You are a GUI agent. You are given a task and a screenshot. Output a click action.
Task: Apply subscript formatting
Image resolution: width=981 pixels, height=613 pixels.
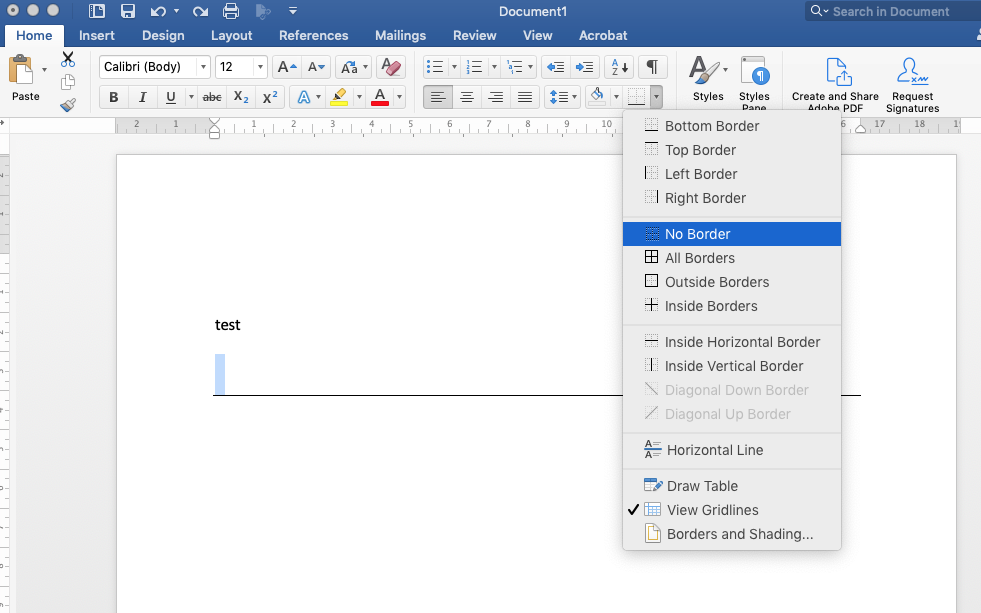241,97
